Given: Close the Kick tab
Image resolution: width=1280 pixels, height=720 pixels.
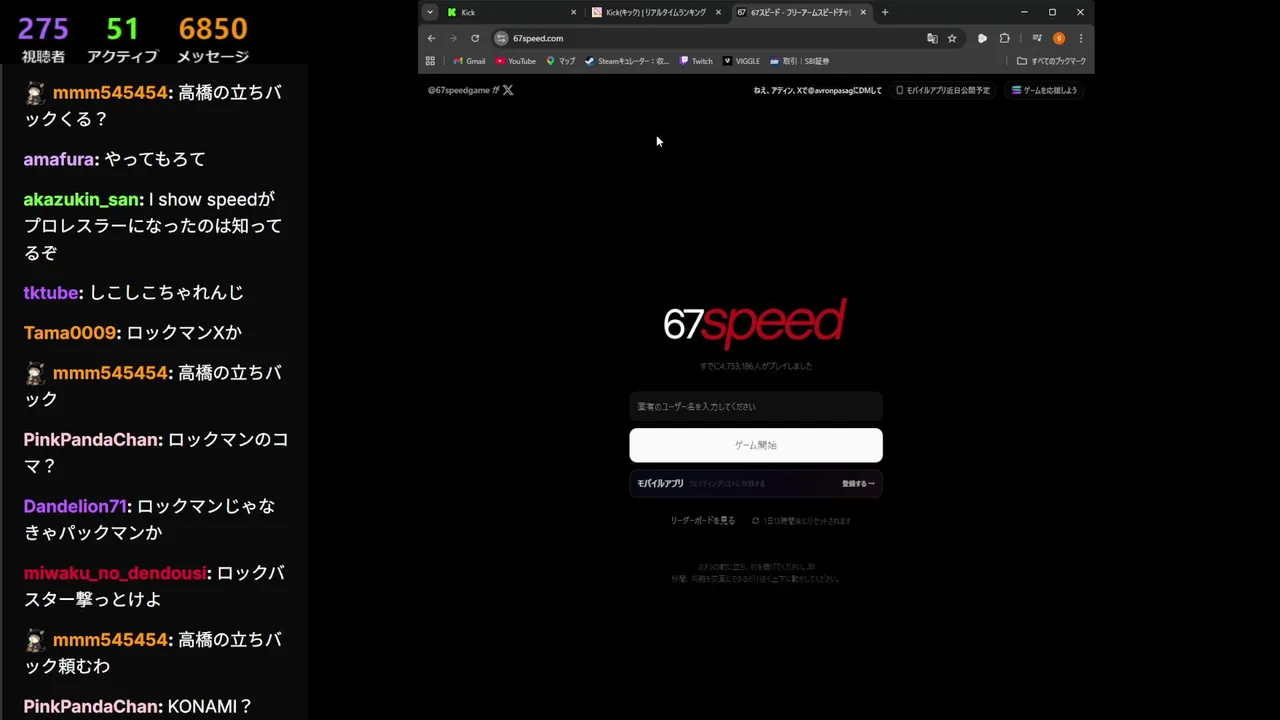Looking at the screenshot, I should coord(574,12).
